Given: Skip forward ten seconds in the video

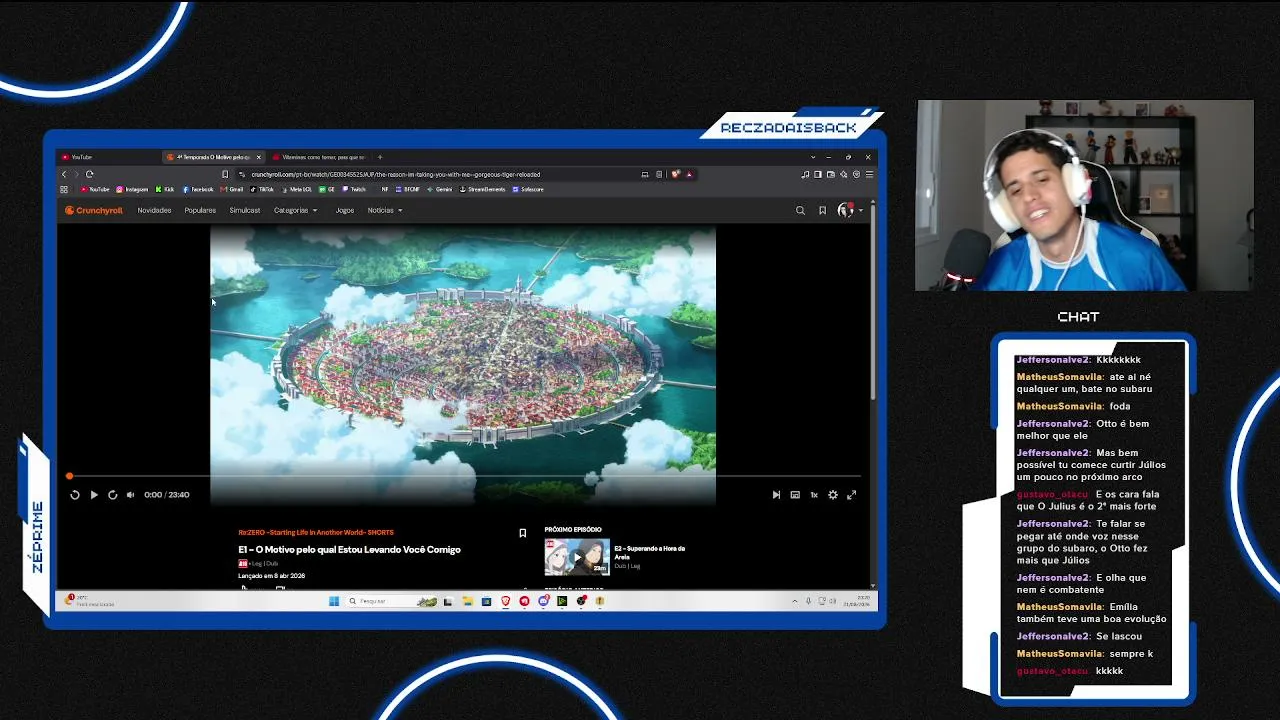Looking at the screenshot, I should (112, 495).
